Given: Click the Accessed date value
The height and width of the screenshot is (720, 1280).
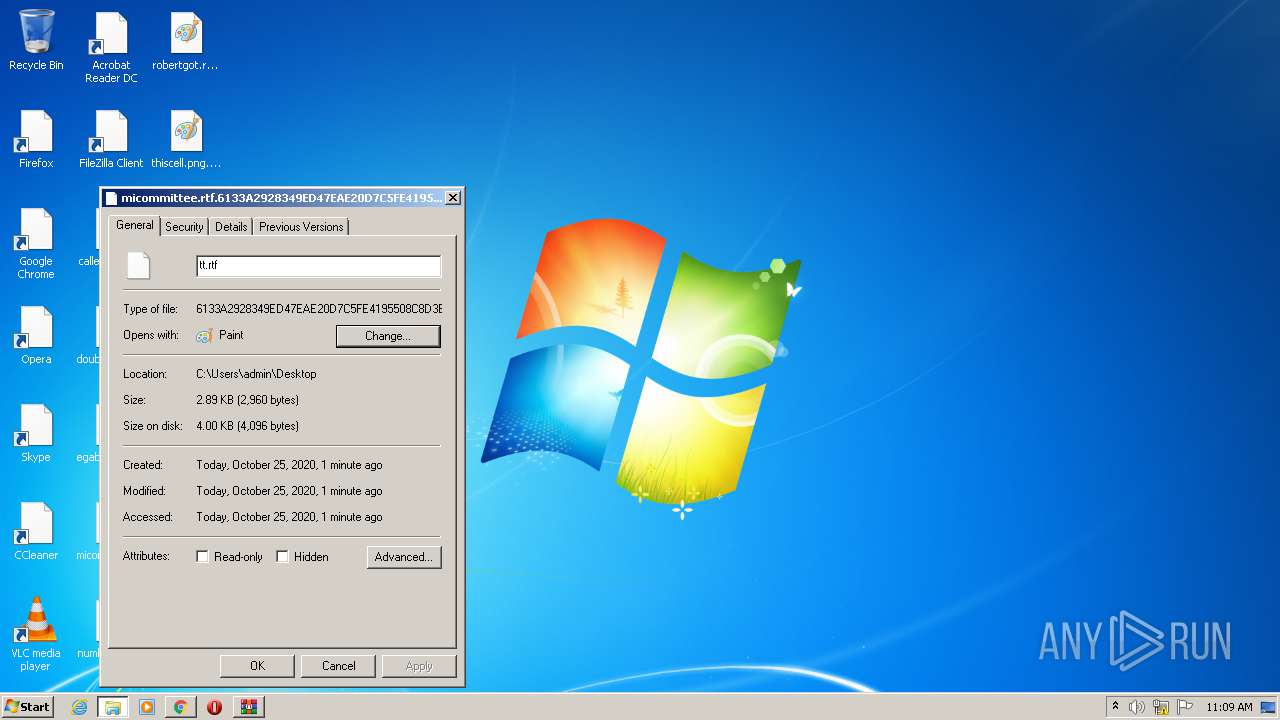Looking at the screenshot, I should pyautogui.click(x=289, y=517).
